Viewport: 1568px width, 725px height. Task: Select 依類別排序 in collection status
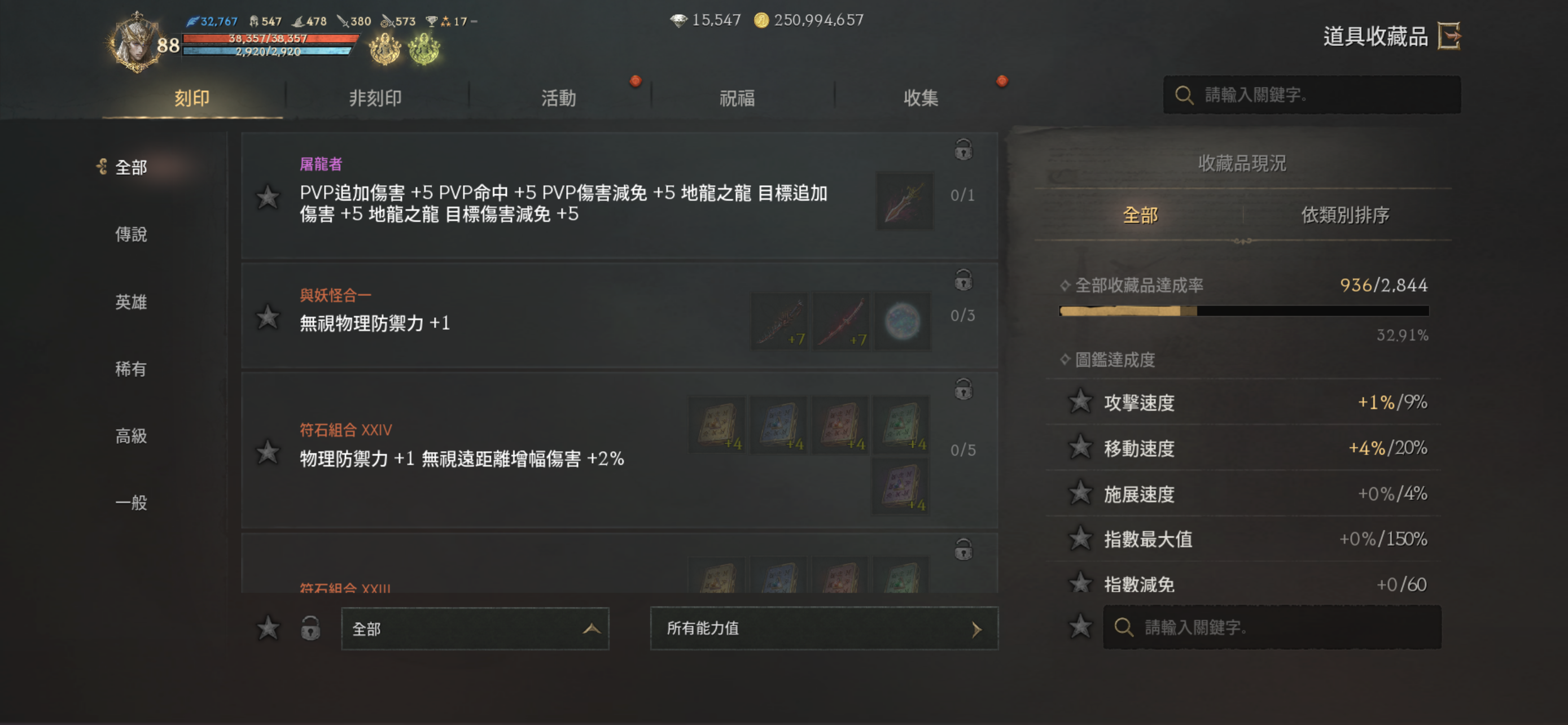1345,215
